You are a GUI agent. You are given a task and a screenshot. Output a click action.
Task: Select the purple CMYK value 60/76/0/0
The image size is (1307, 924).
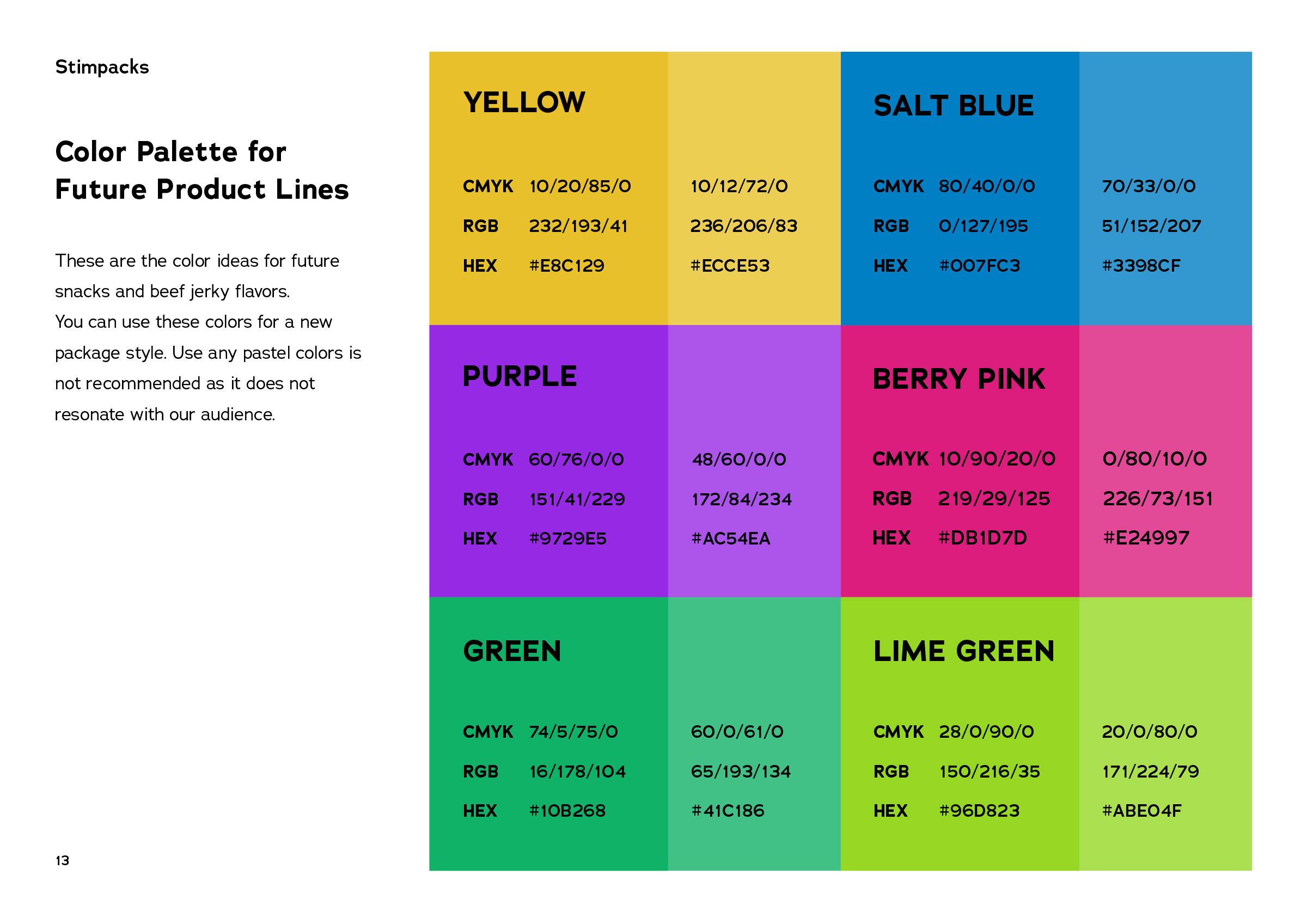pos(576,460)
